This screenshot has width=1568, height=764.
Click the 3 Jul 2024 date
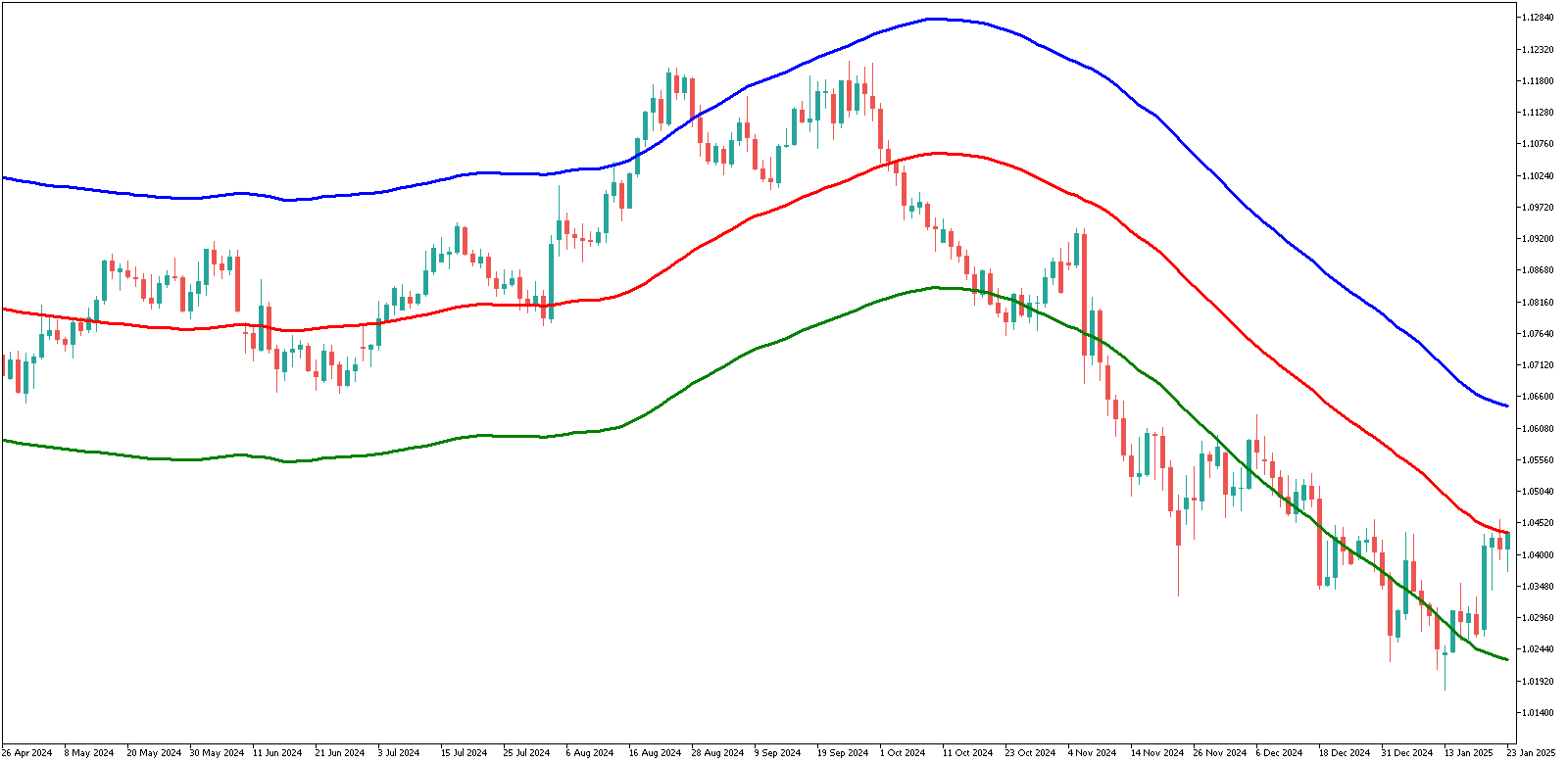click(399, 753)
